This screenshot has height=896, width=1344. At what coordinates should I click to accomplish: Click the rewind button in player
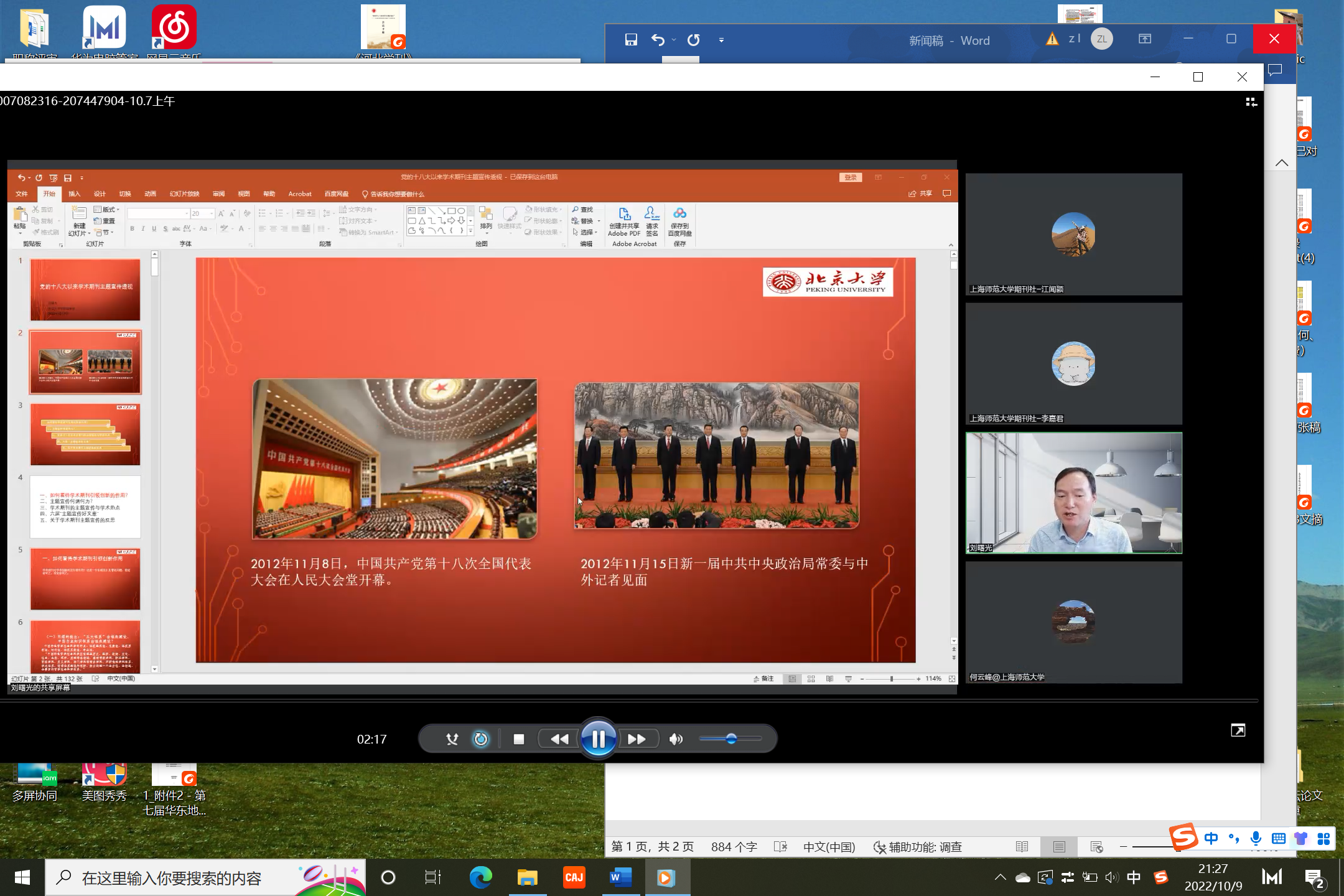(559, 739)
